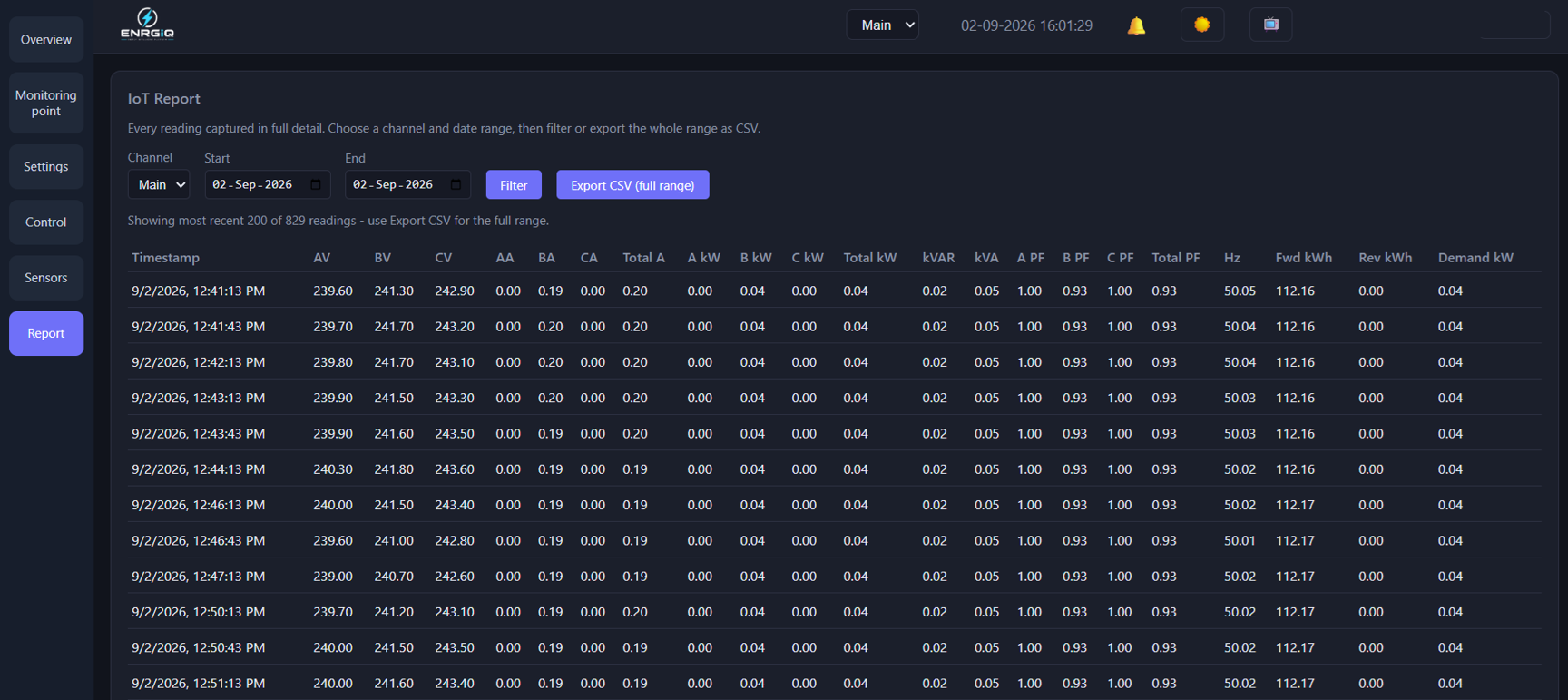The height and width of the screenshot is (700, 1568).
Task: Click the End date field
Action: pyautogui.click(x=408, y=184)
